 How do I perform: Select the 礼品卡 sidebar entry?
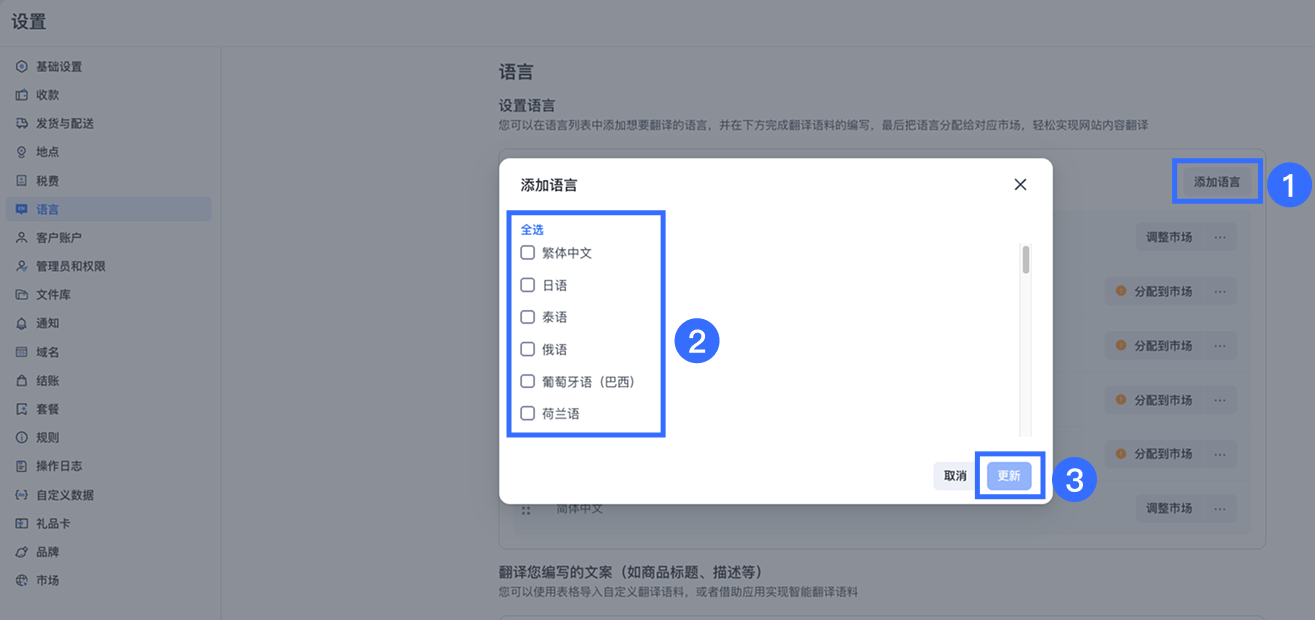(50, 523)
